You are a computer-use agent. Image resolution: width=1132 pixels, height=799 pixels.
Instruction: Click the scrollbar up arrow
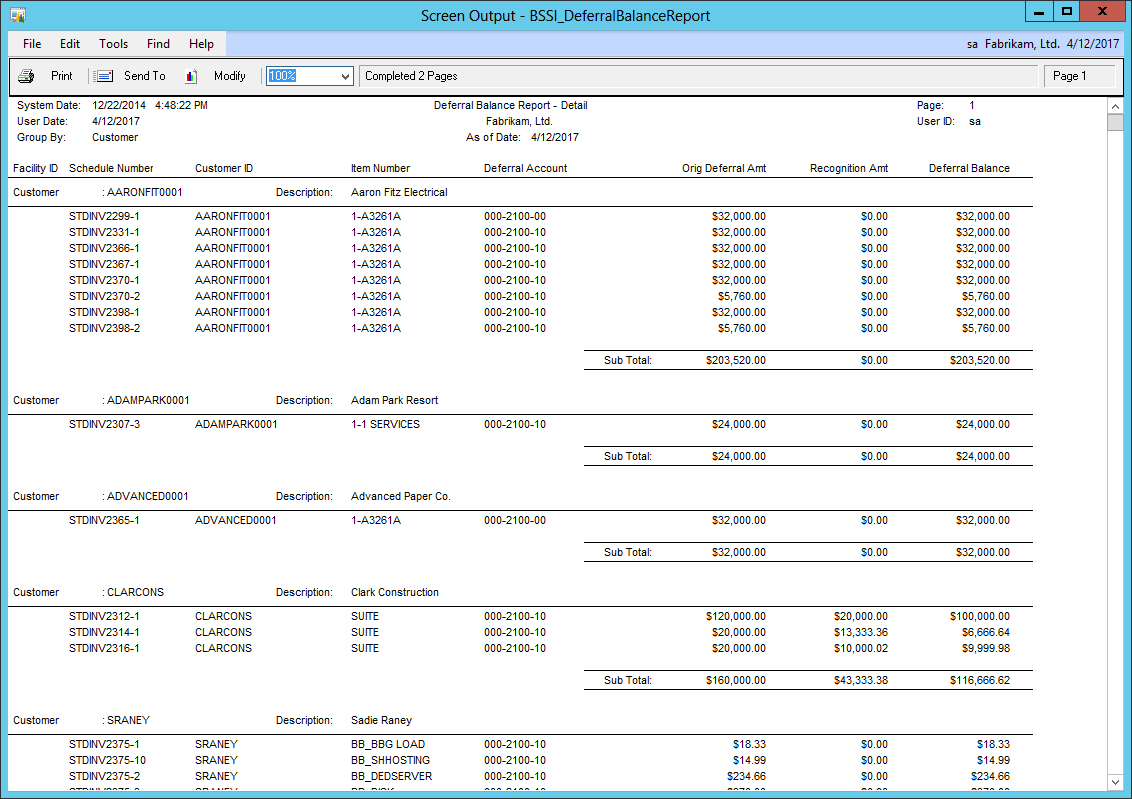click(1115, 106)
